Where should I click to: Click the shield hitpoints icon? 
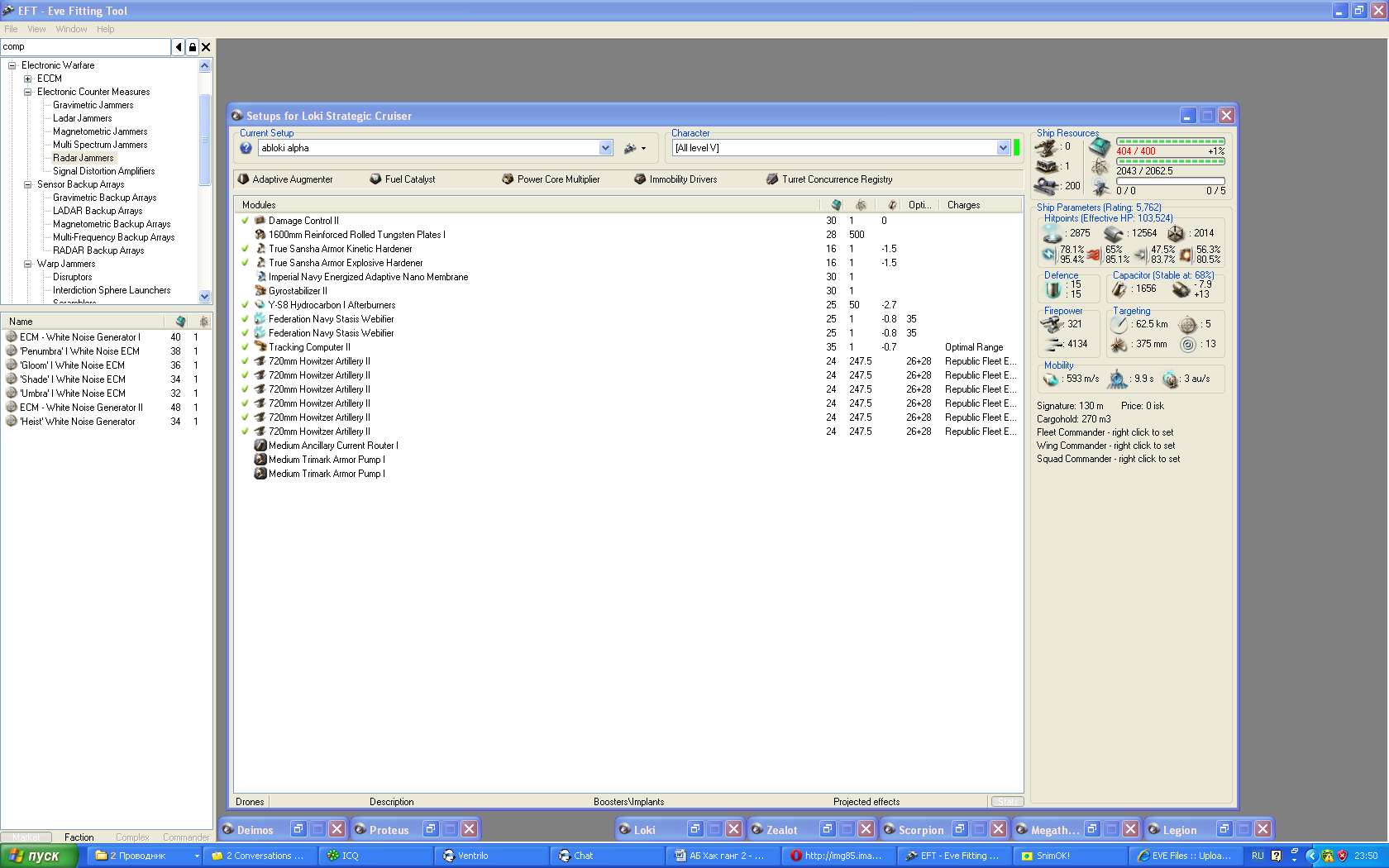[1052, 233]
